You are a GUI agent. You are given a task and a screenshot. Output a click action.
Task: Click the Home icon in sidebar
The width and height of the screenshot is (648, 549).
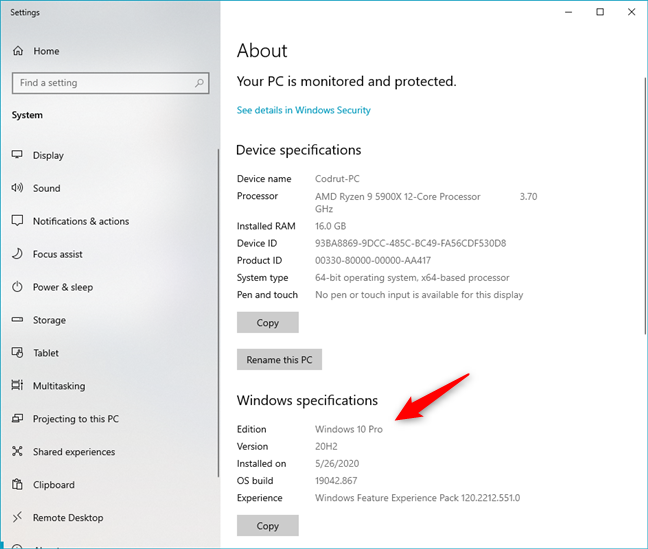(x=17, y=51)
